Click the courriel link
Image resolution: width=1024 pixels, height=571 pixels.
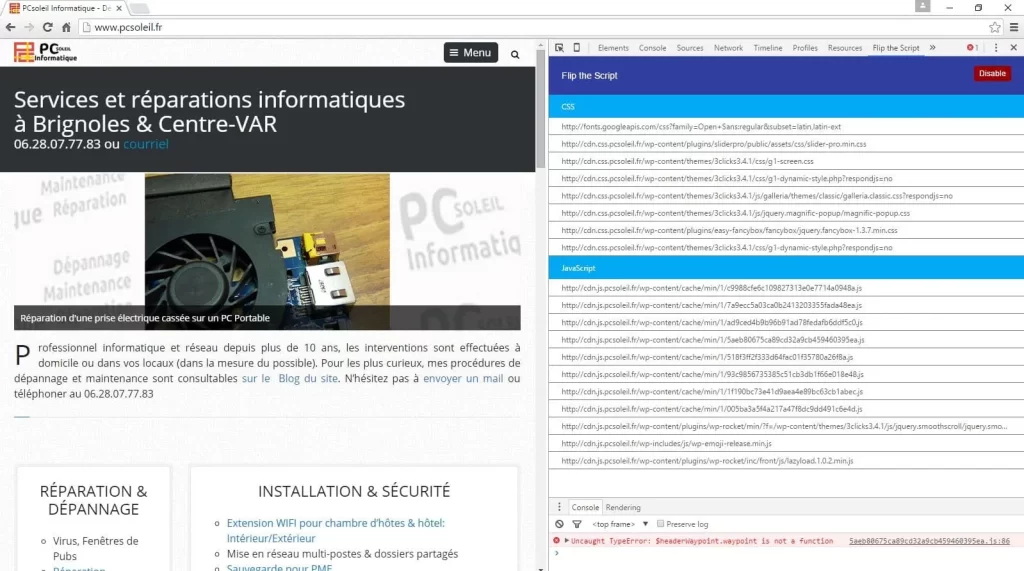click(146, 144)
